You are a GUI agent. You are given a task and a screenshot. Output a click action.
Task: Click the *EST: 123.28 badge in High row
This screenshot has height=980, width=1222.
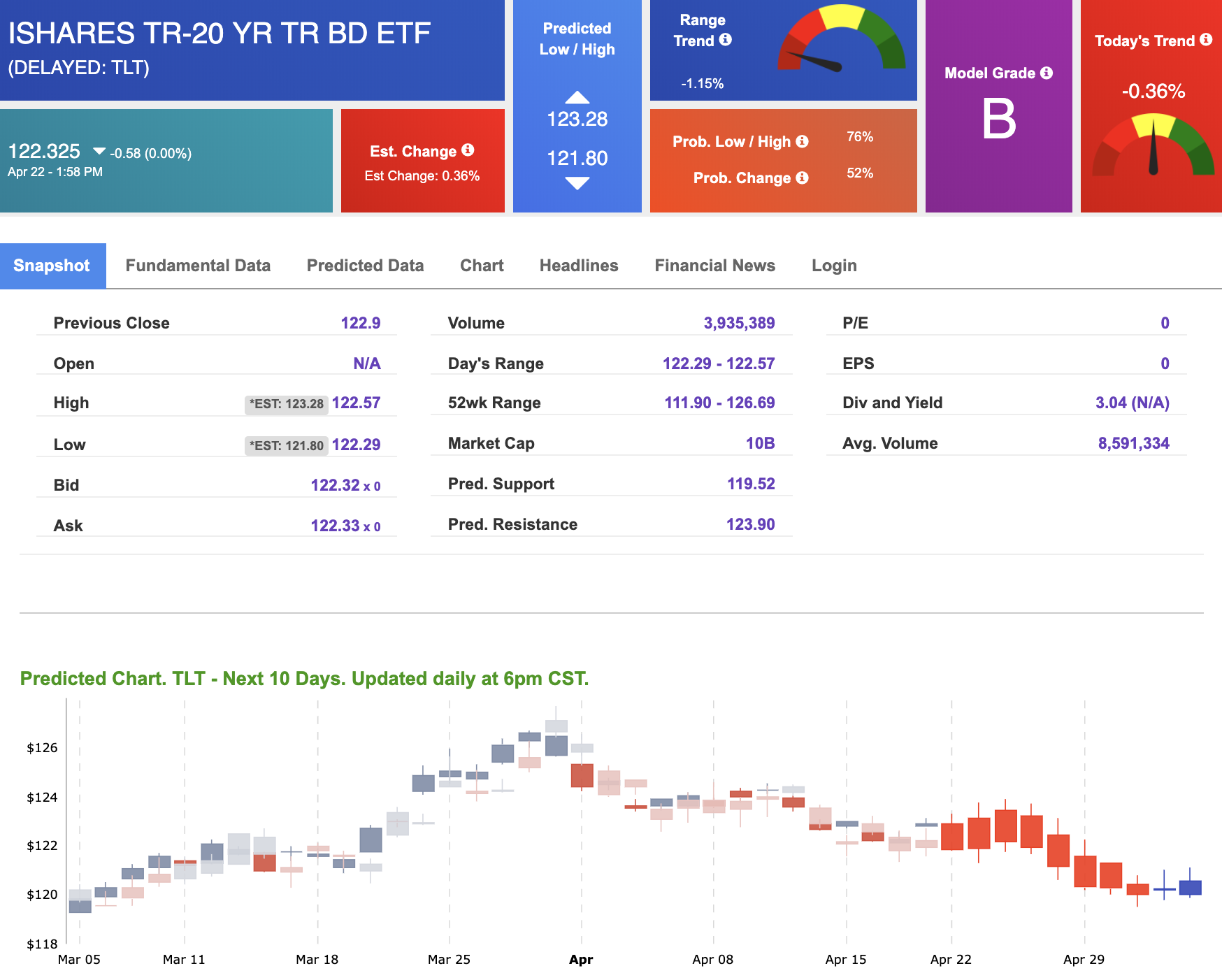pyautogui.click(x=287, y=404)
